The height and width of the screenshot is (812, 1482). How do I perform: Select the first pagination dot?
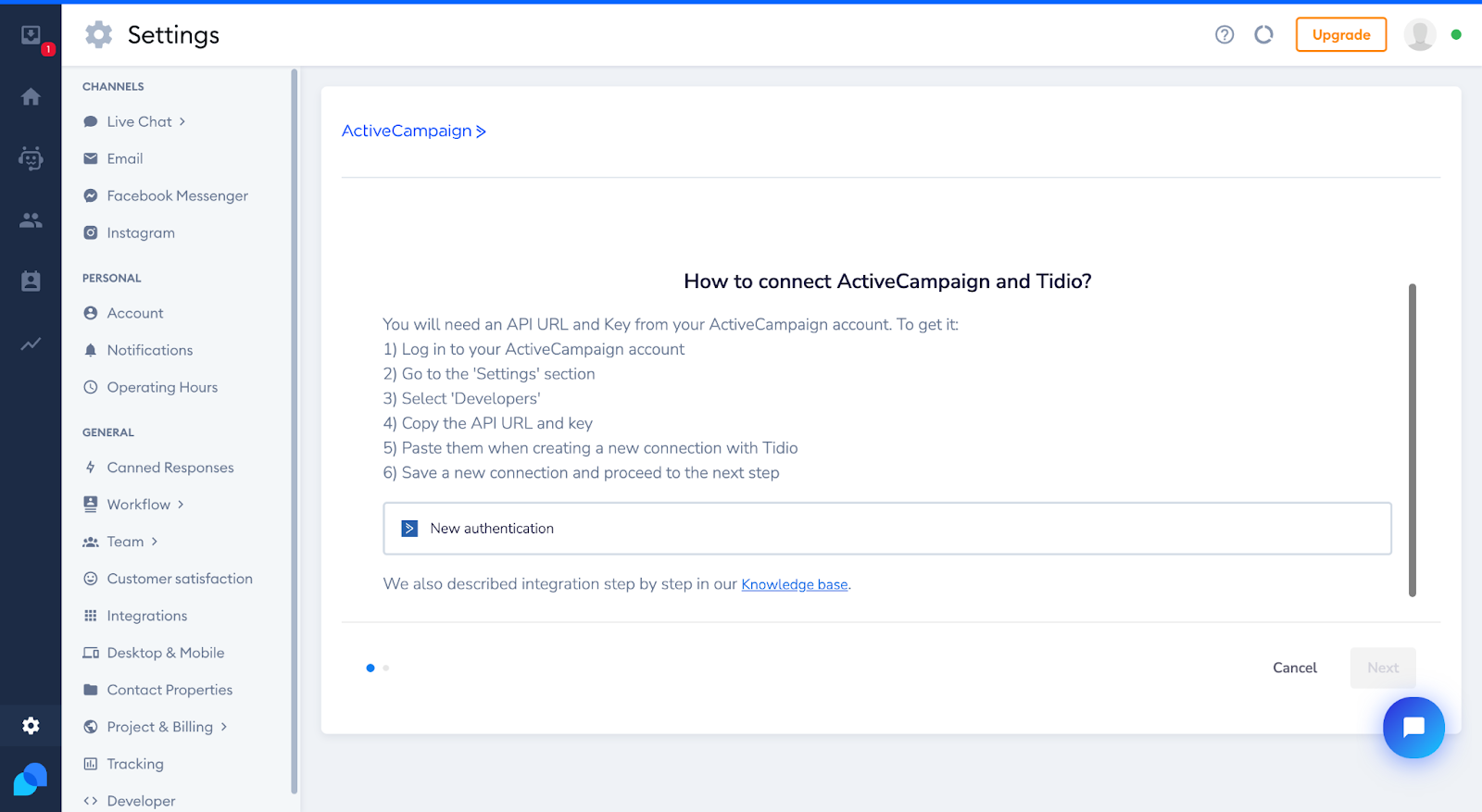370,668
